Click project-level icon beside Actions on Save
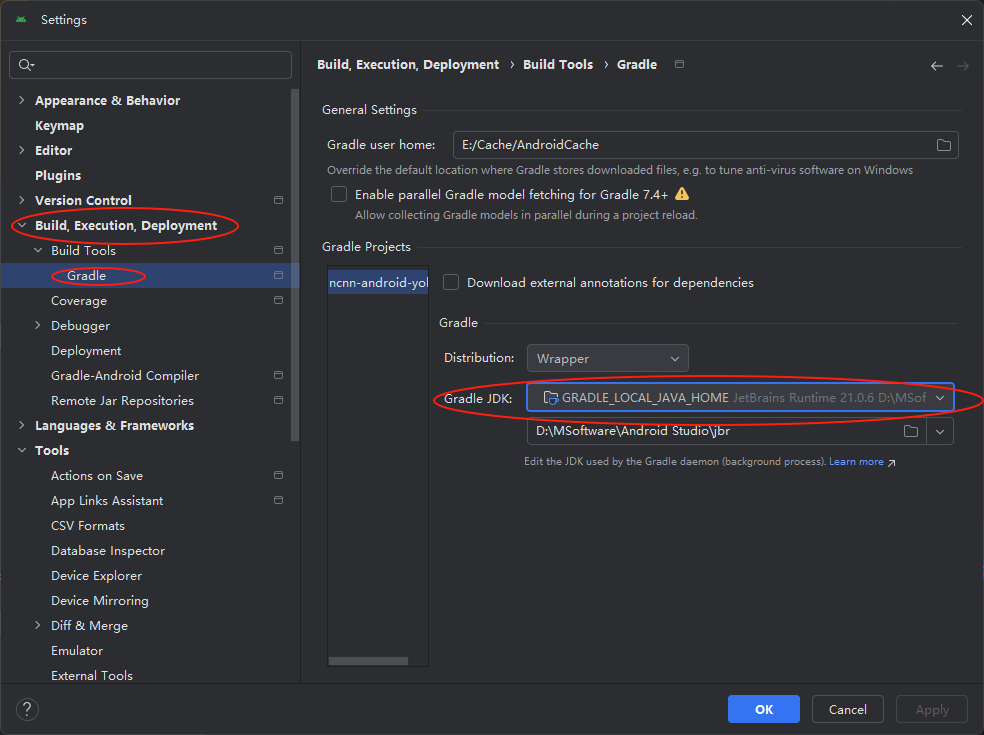984x735 pixels. [279, 475]
